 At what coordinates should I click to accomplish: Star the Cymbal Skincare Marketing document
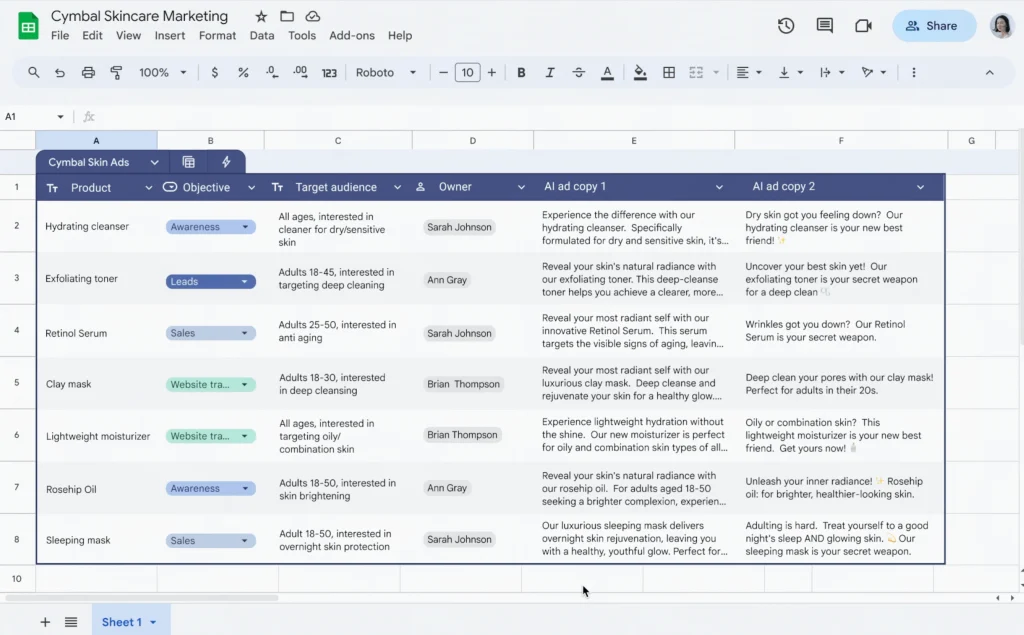(261, 16)
